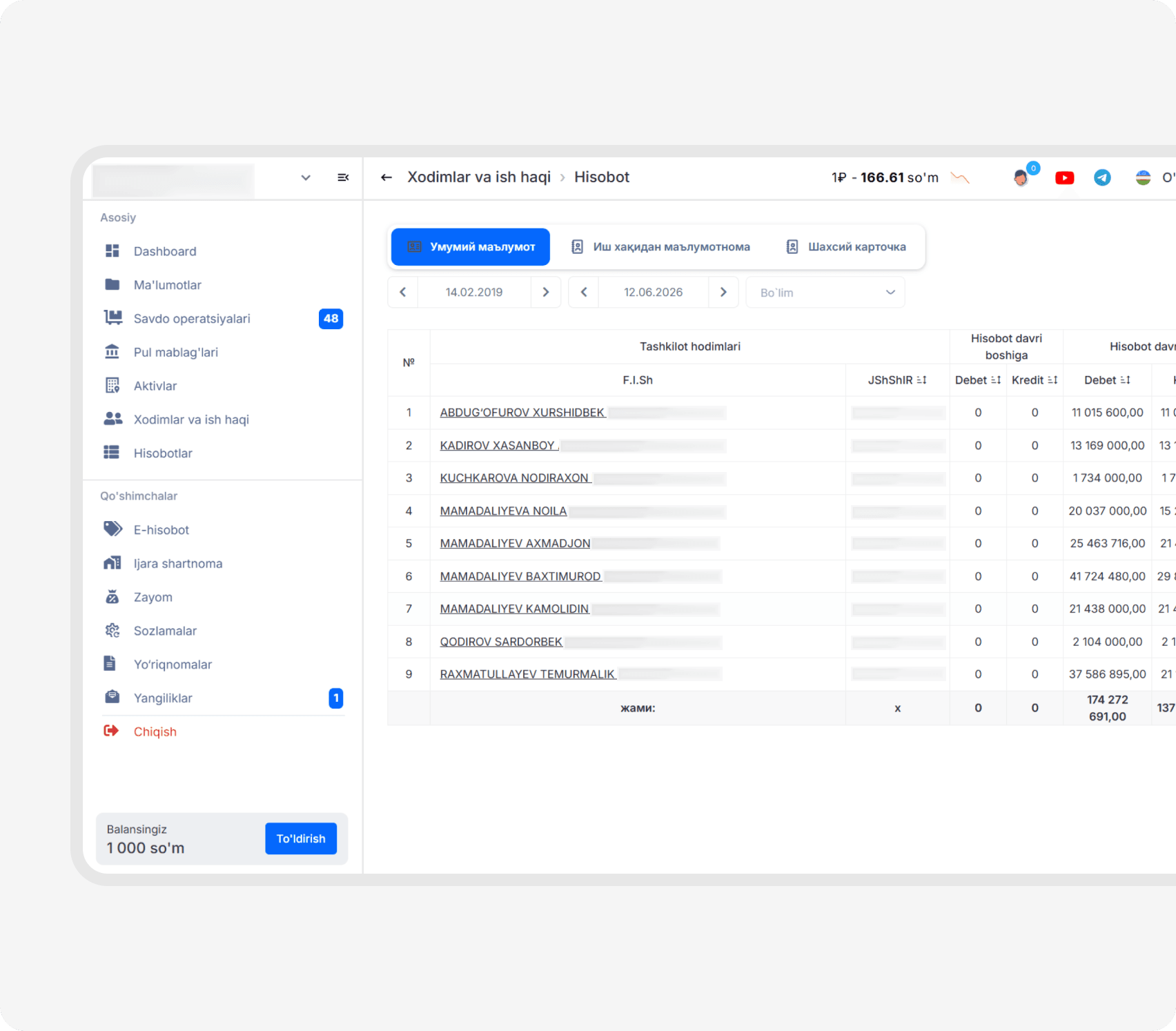This screenshot has height=1031, width=1176.
Task: Open Savdo operatsiyalari cart icon
Action: [x=112, y=318]
